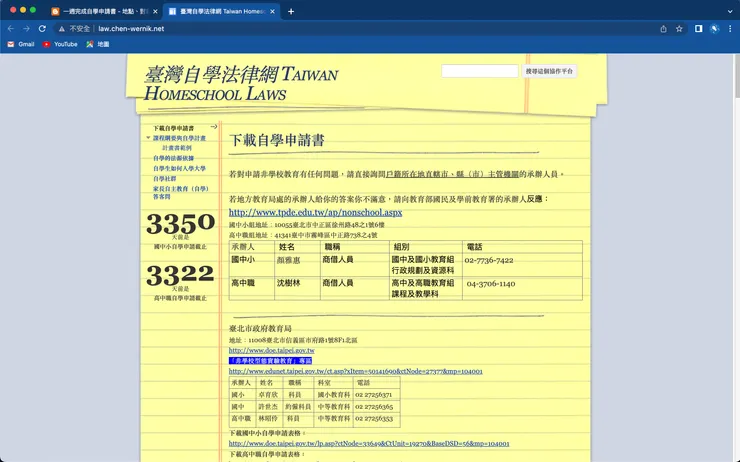Click the name cell 沈樹林
Viewport: 740px width, 462px height.
click(288, 283)
